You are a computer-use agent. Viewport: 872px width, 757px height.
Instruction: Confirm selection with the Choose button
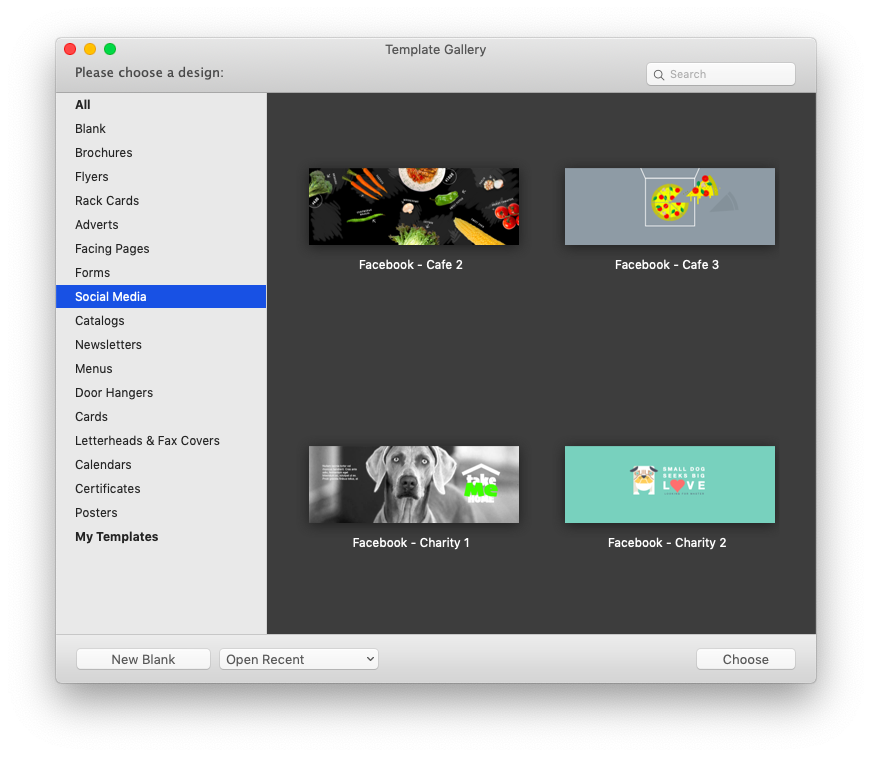pyautogui.click(x=745, y=659)
